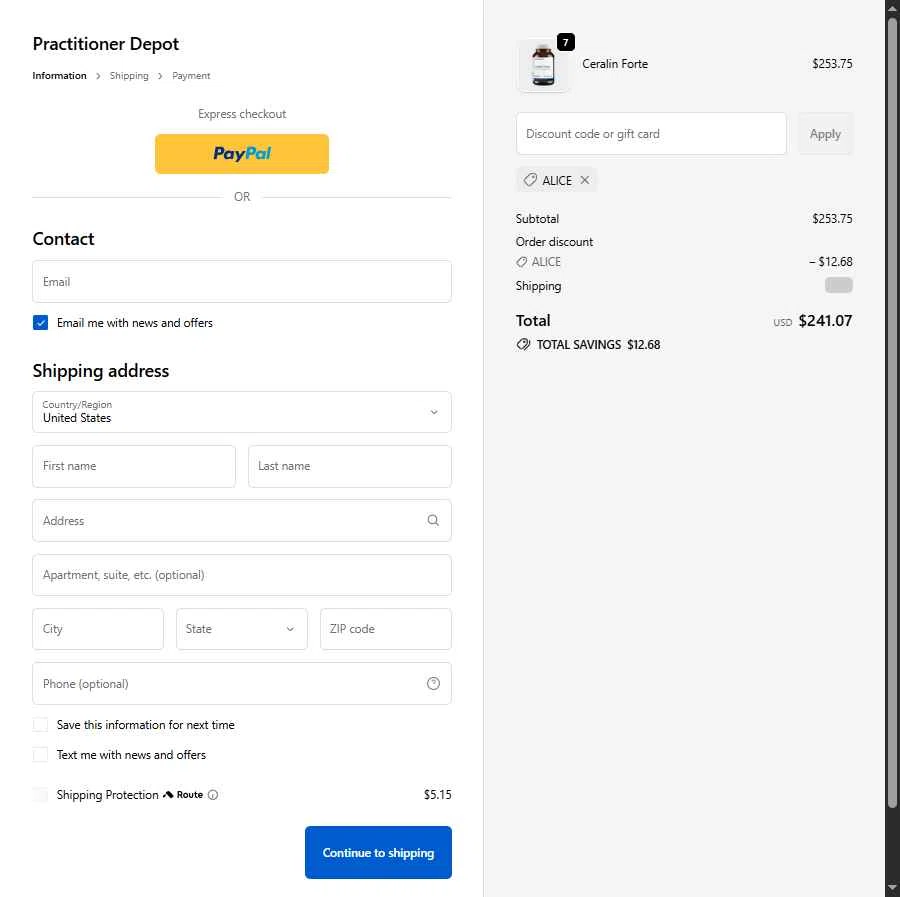
Task: Click the Route logo icon
Action: 168,795
